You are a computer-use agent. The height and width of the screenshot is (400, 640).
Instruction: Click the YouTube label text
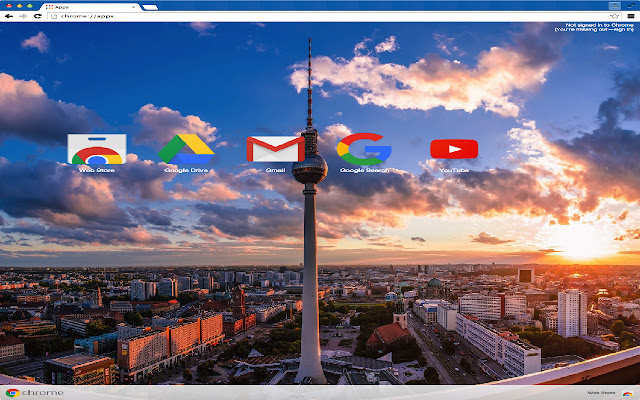tap(454, 170)
